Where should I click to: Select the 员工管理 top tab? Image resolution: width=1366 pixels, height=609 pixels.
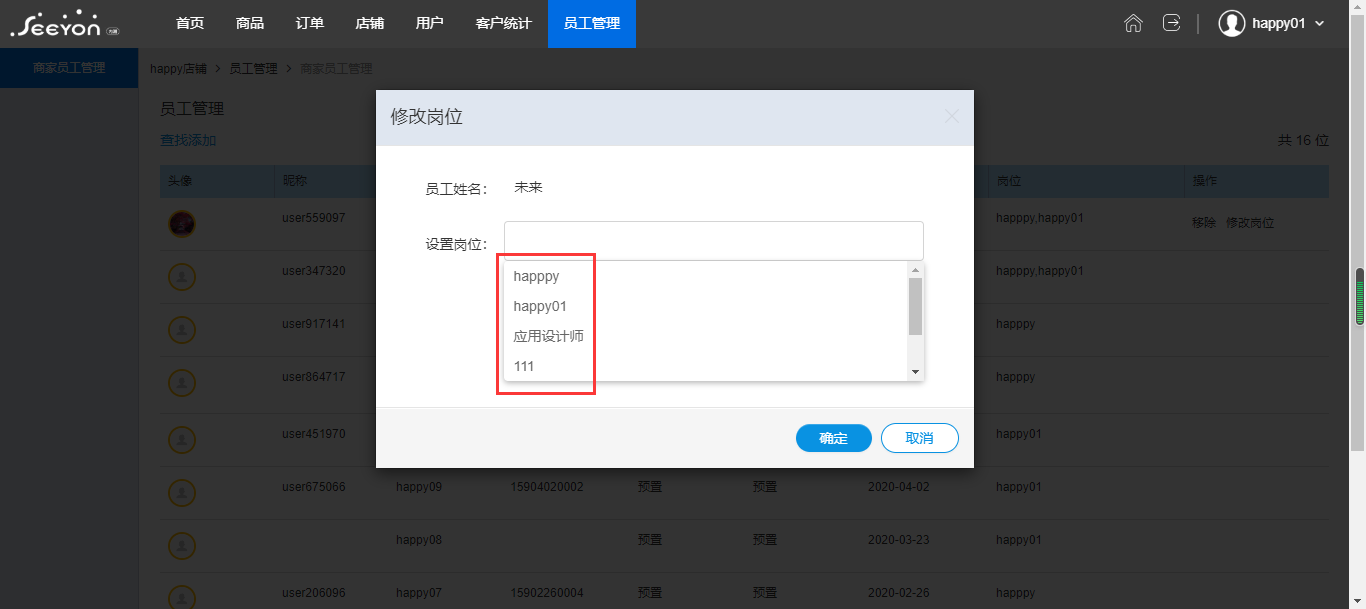pos(592,23)
